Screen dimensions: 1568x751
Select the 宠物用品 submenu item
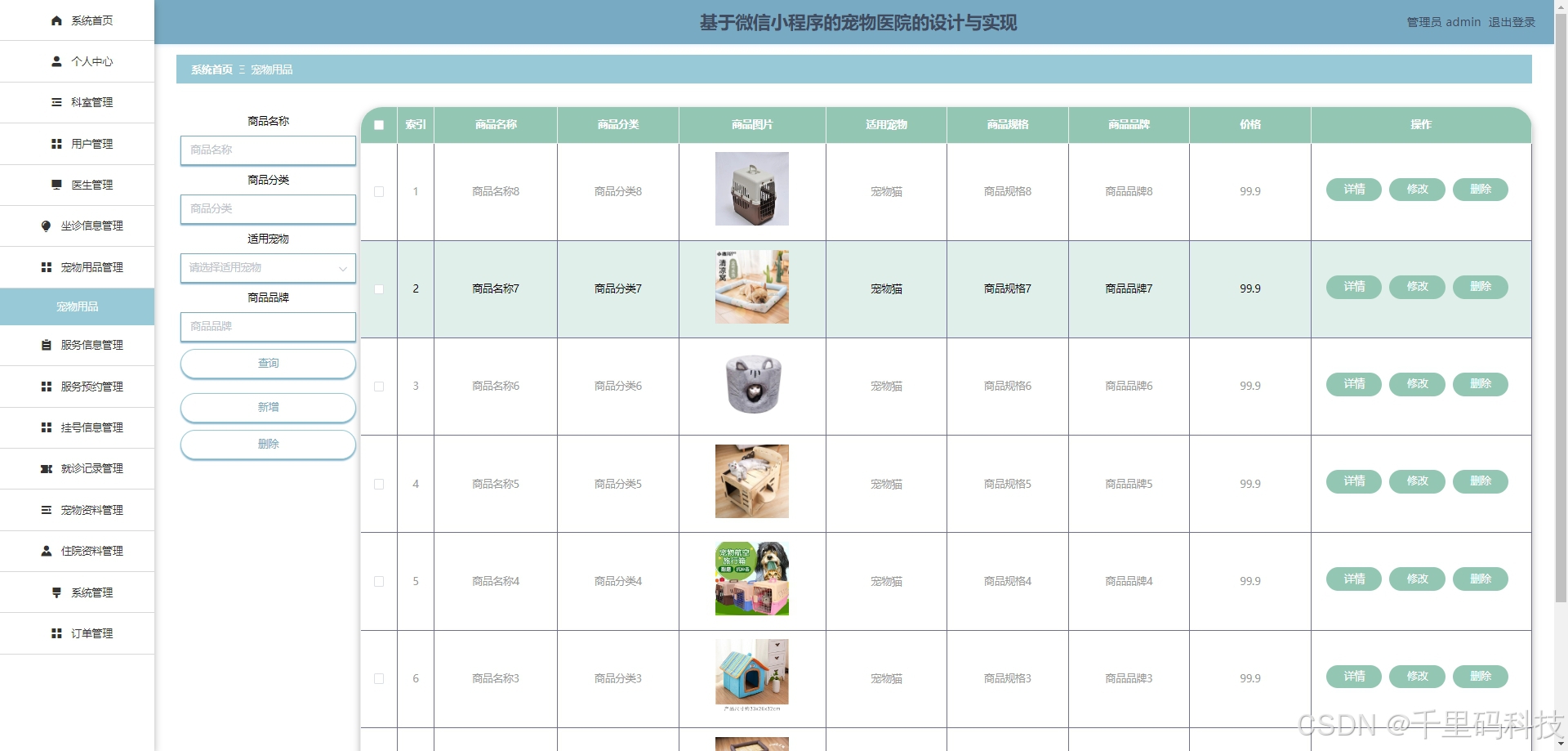(x=77, y=306)
